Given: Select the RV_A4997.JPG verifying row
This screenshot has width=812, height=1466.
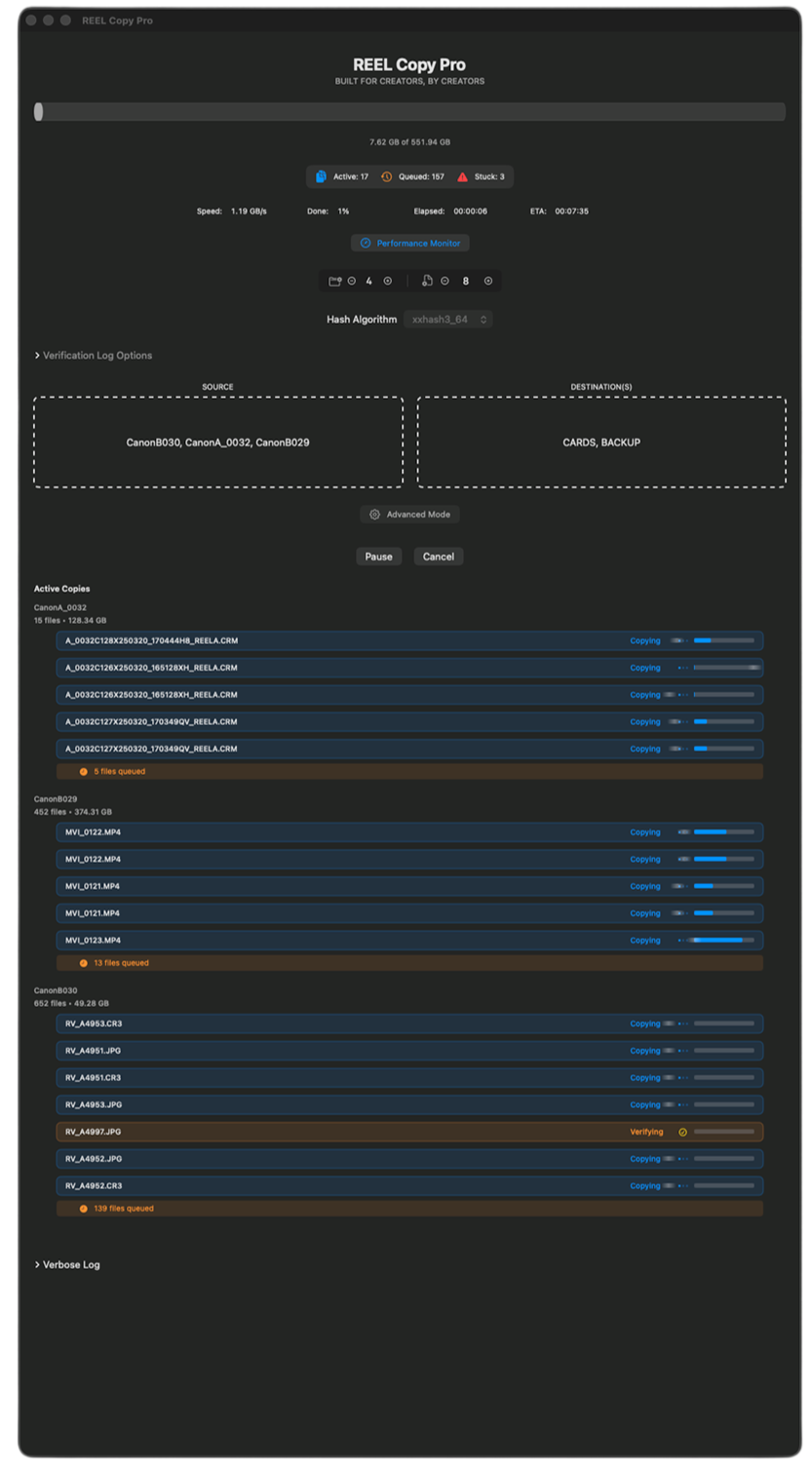Looking at the screenshot, I should click(x=409, y=1132).
